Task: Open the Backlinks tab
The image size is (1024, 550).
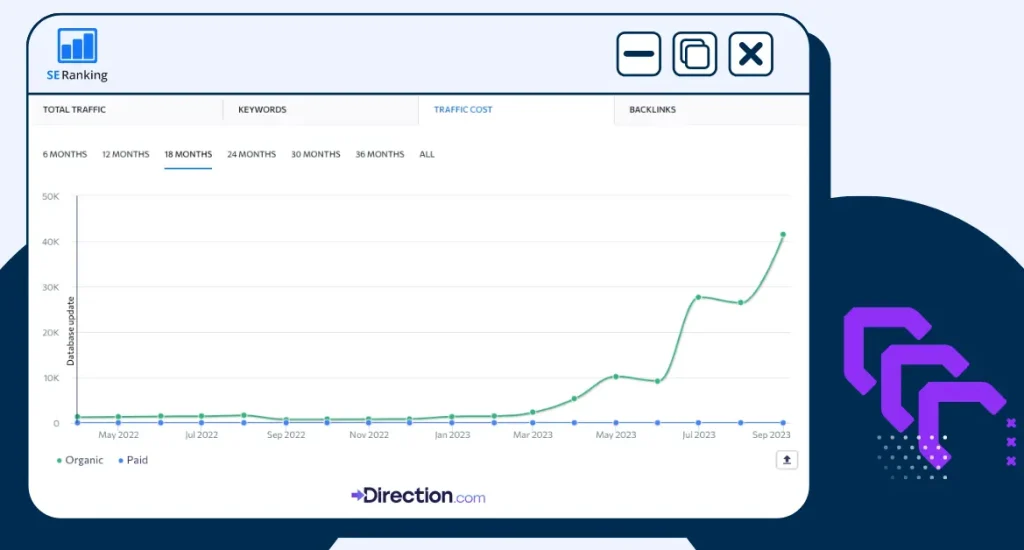Action: tap(652, 110)
